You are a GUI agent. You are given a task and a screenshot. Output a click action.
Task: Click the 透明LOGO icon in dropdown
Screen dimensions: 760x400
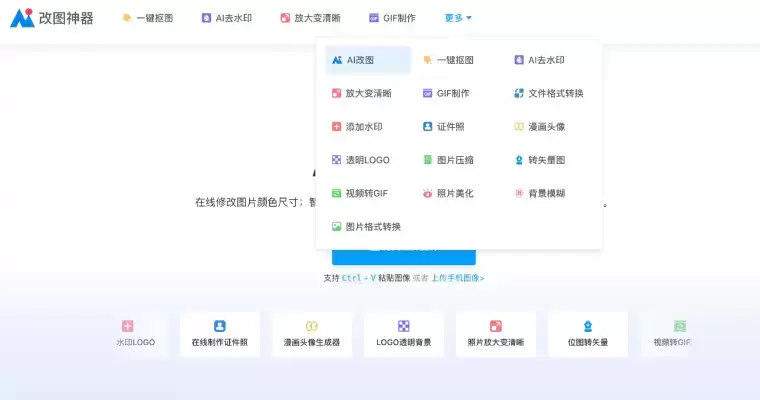(x=336, y=160)
